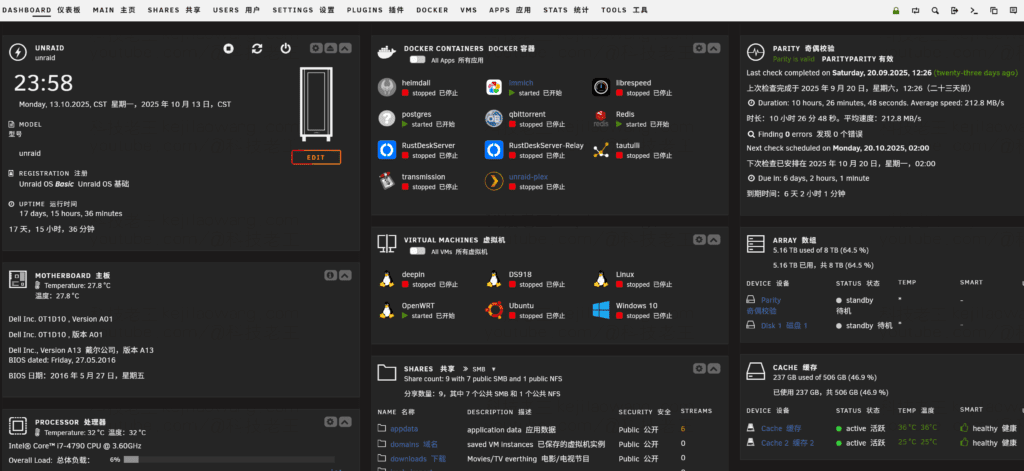This screenshot has height=471, width=1024.
Task: Toggle the All Apps switch
Action: (418, 59)
